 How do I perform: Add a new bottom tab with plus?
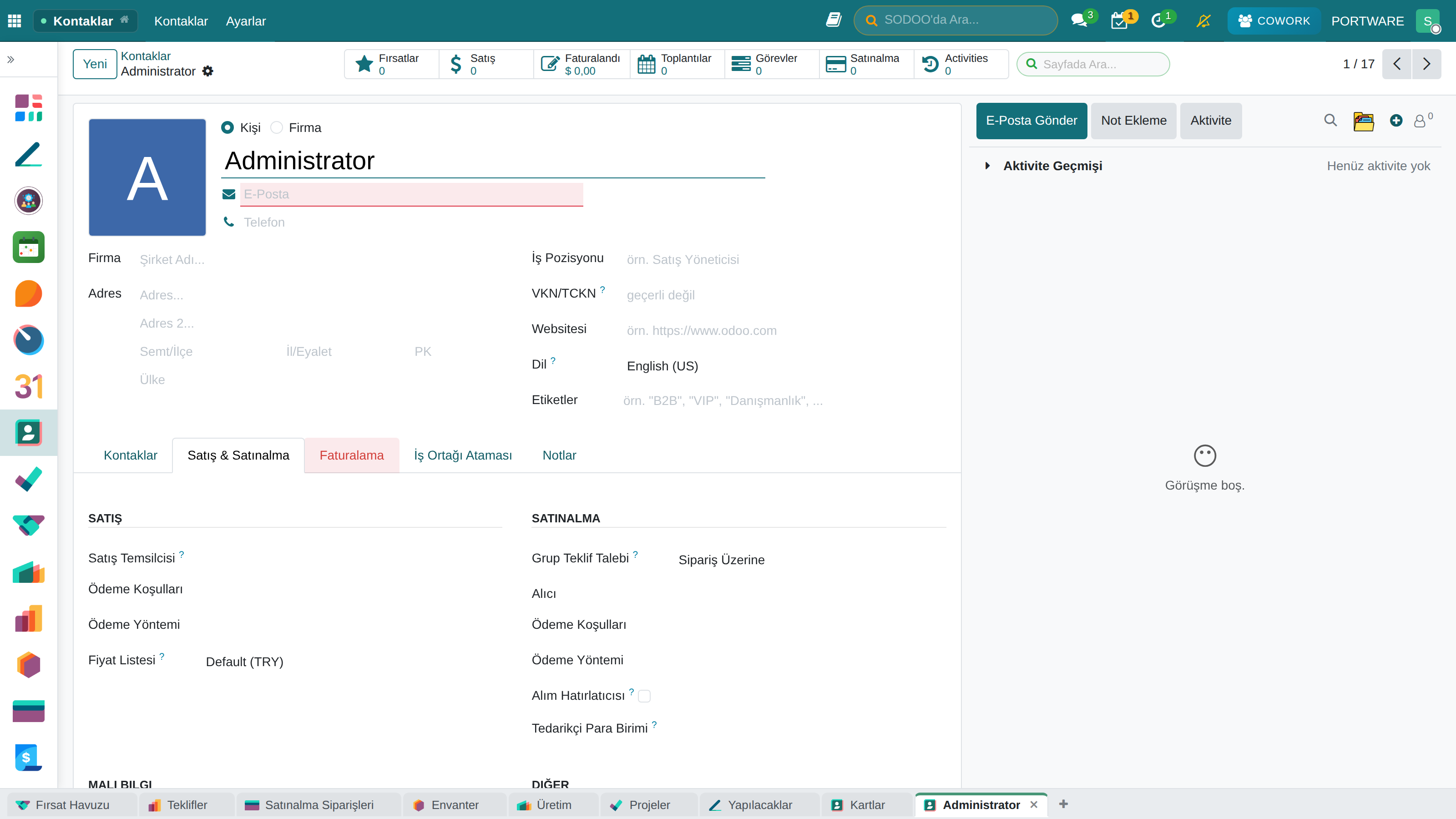[1063, 804]
